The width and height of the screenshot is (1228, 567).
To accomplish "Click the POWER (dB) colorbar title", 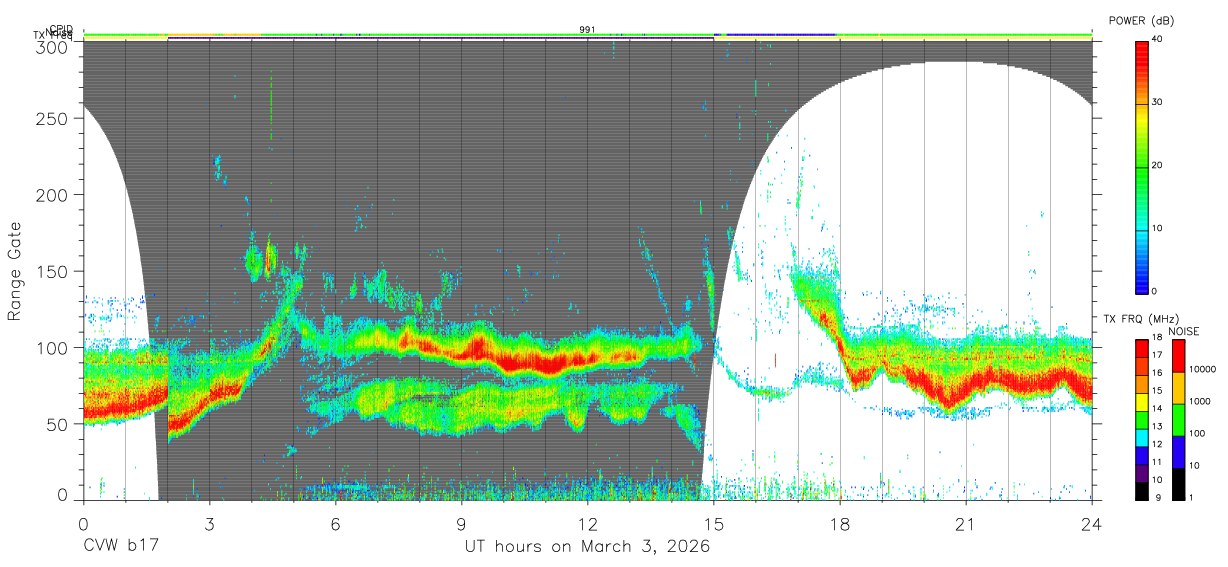I will [x=1142, y=20].
